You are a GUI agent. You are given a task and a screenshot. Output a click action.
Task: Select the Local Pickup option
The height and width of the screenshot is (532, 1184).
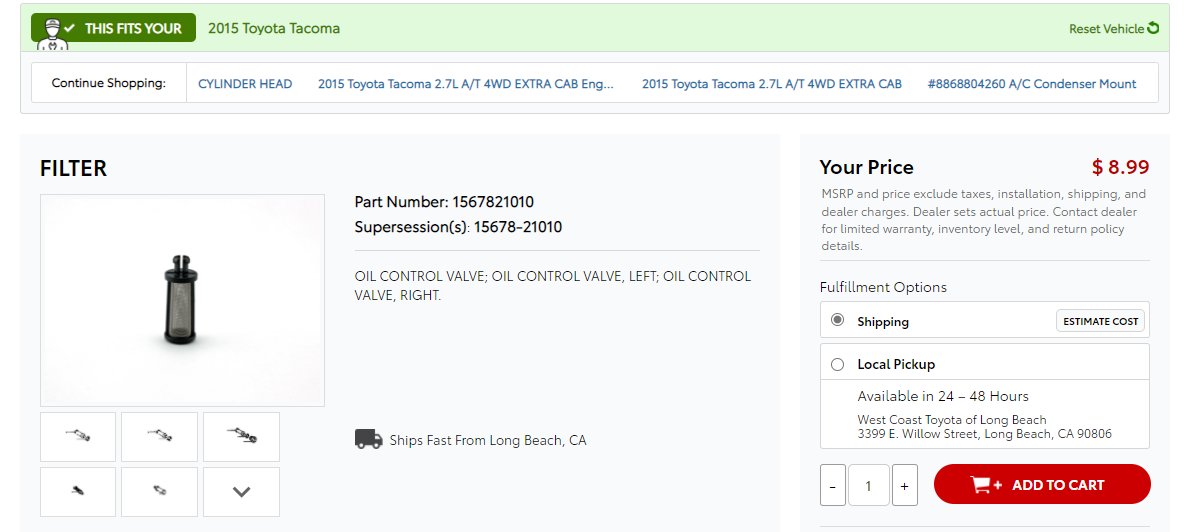pos(837,364)
